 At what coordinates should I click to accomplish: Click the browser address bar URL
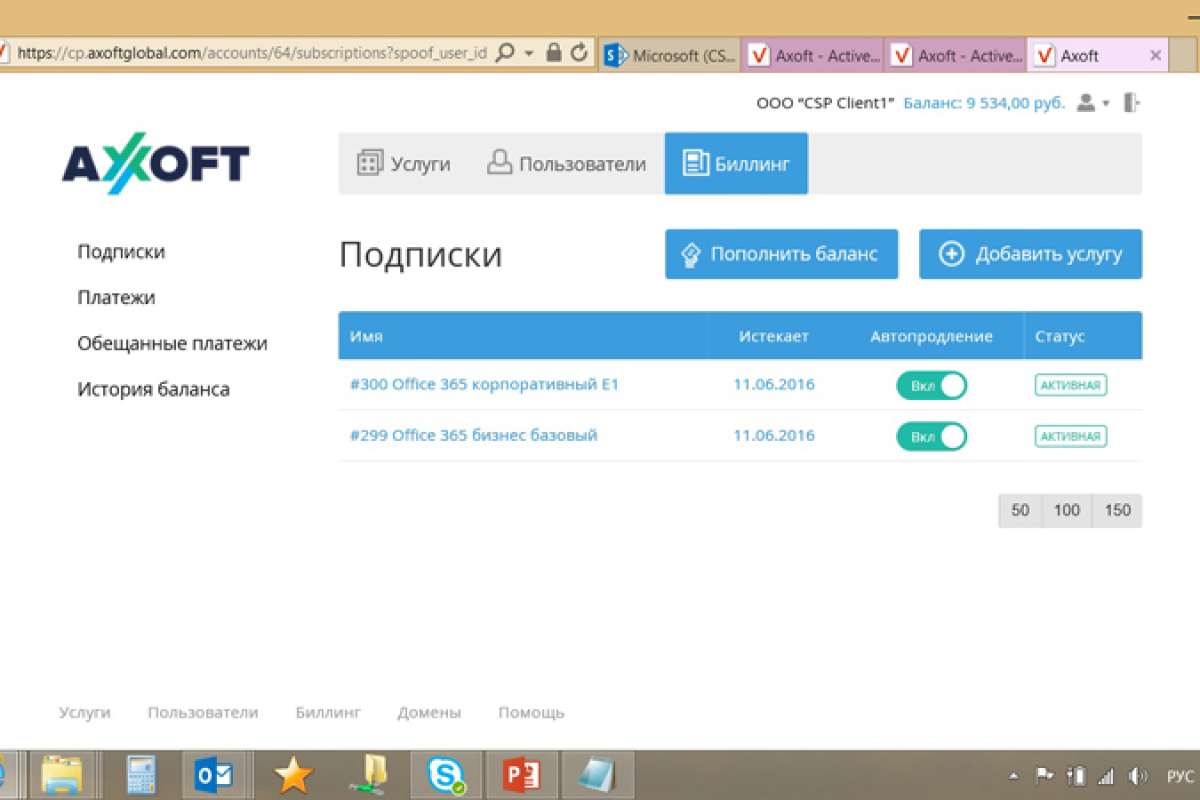(x=252, y=53)
